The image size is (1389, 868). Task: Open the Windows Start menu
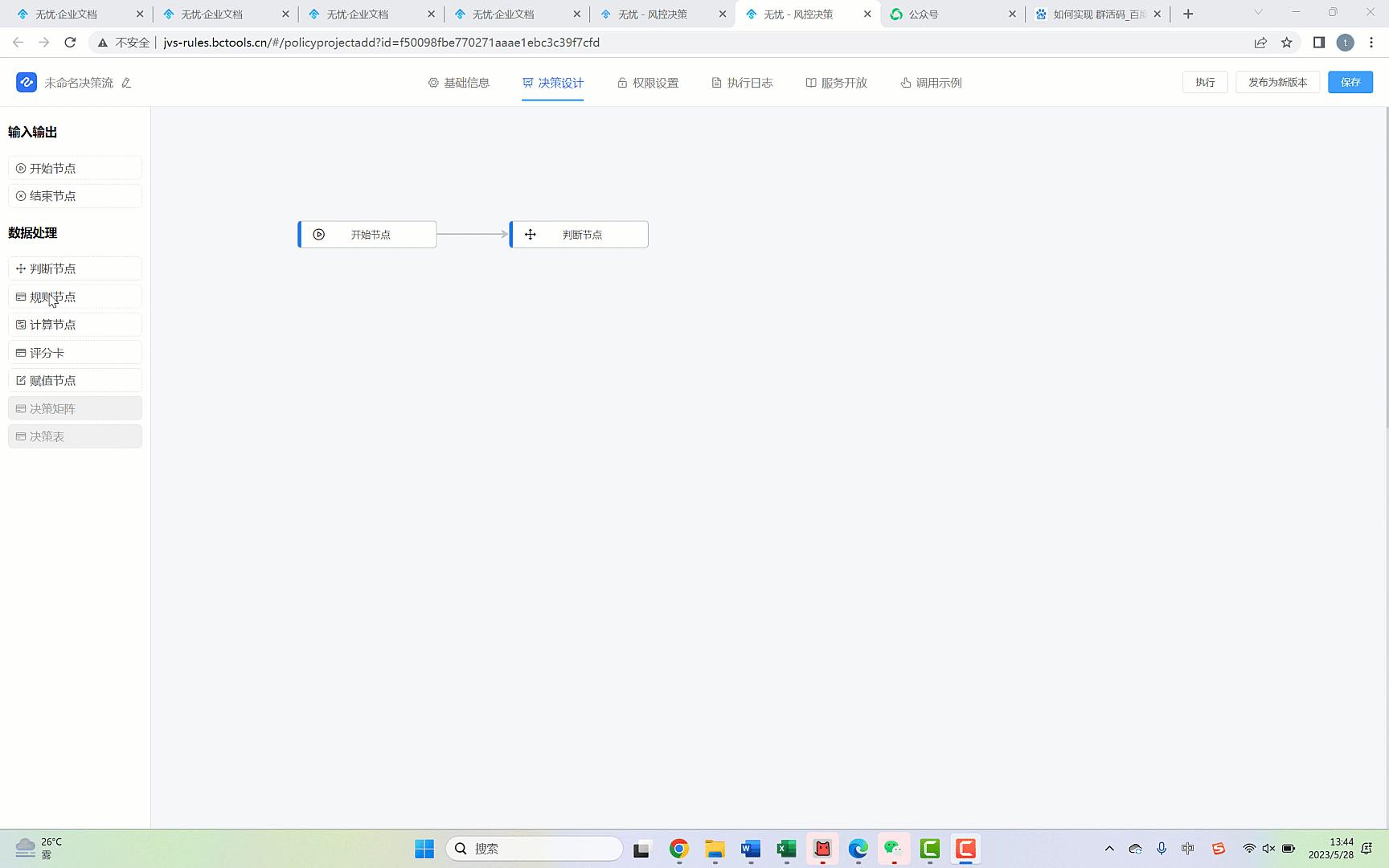click(x=424, y=849)
